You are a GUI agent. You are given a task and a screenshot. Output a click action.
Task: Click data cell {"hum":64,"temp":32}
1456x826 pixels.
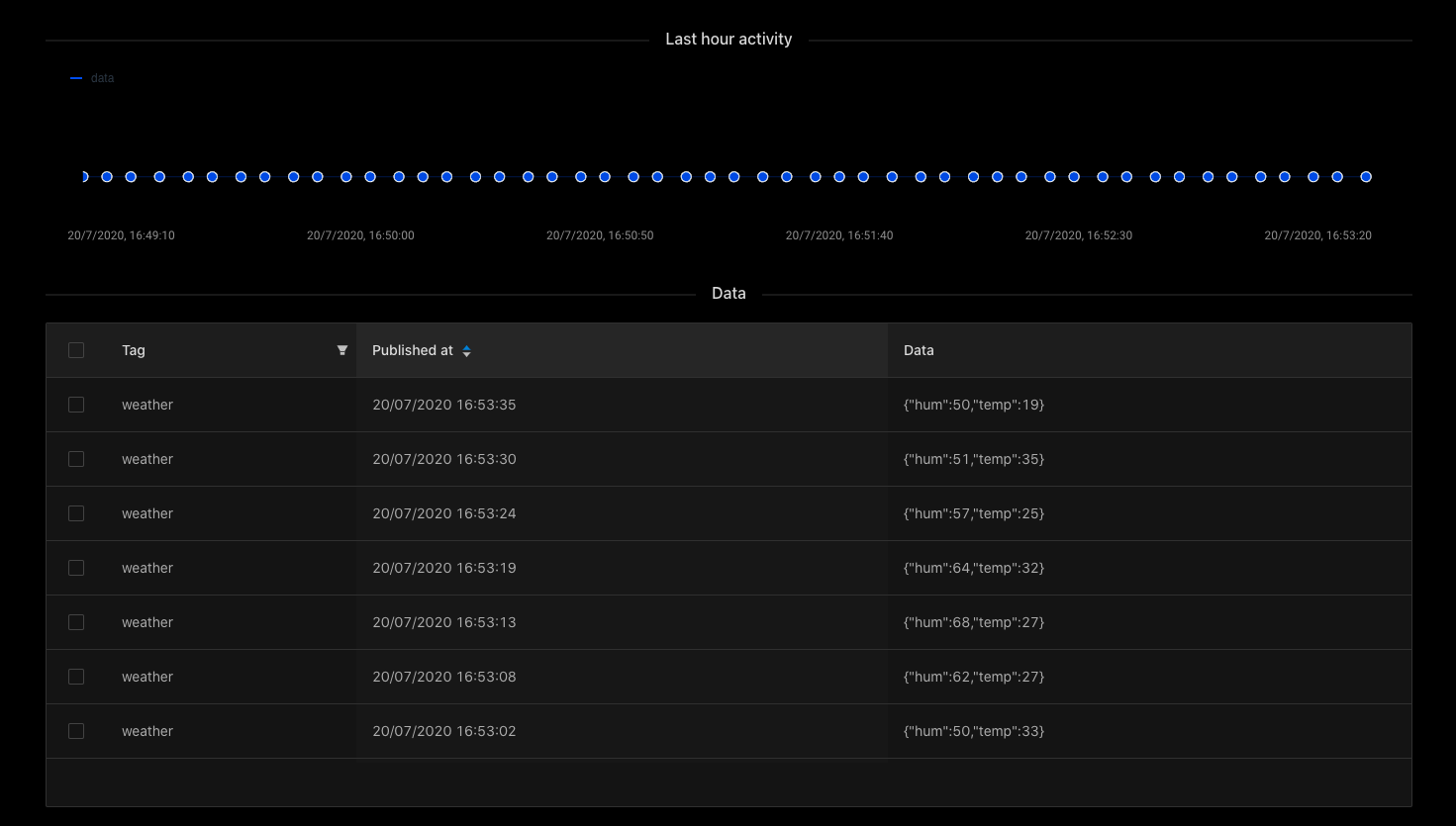974,568
